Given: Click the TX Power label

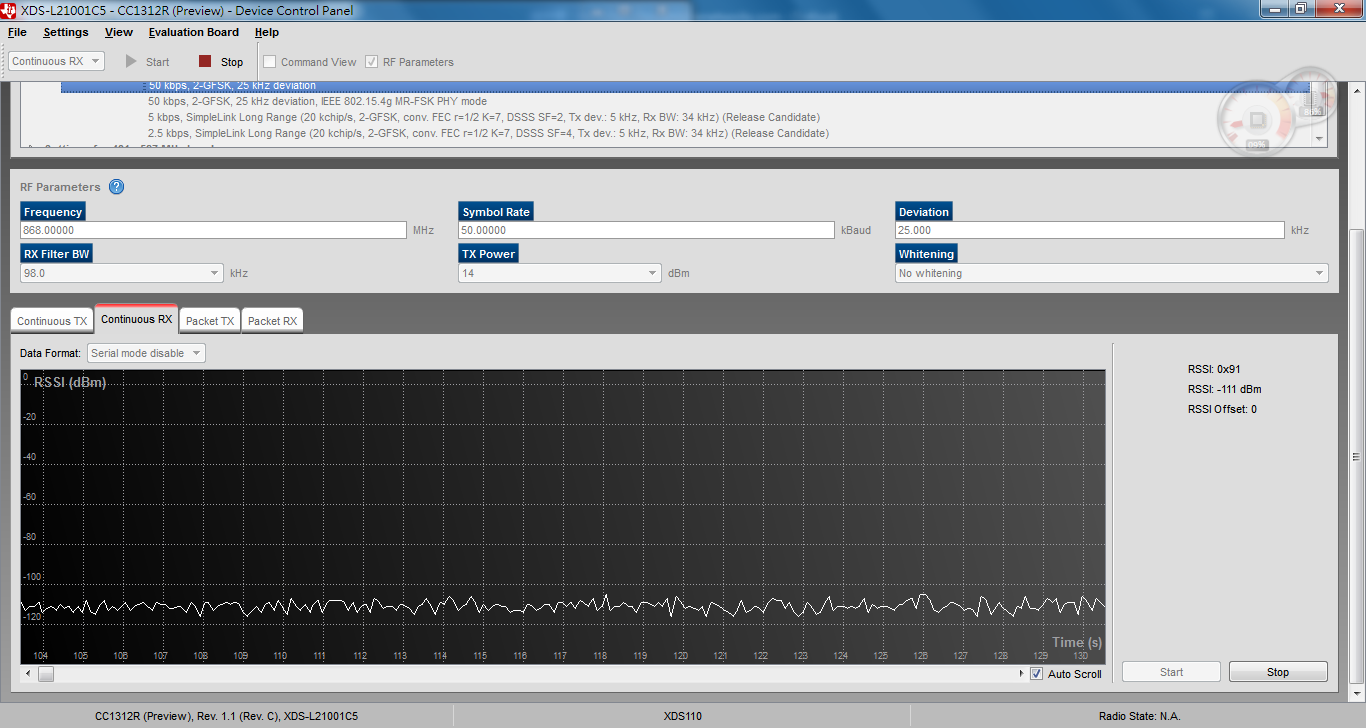Looking at the screenshot, I should [x=489, y=254].
